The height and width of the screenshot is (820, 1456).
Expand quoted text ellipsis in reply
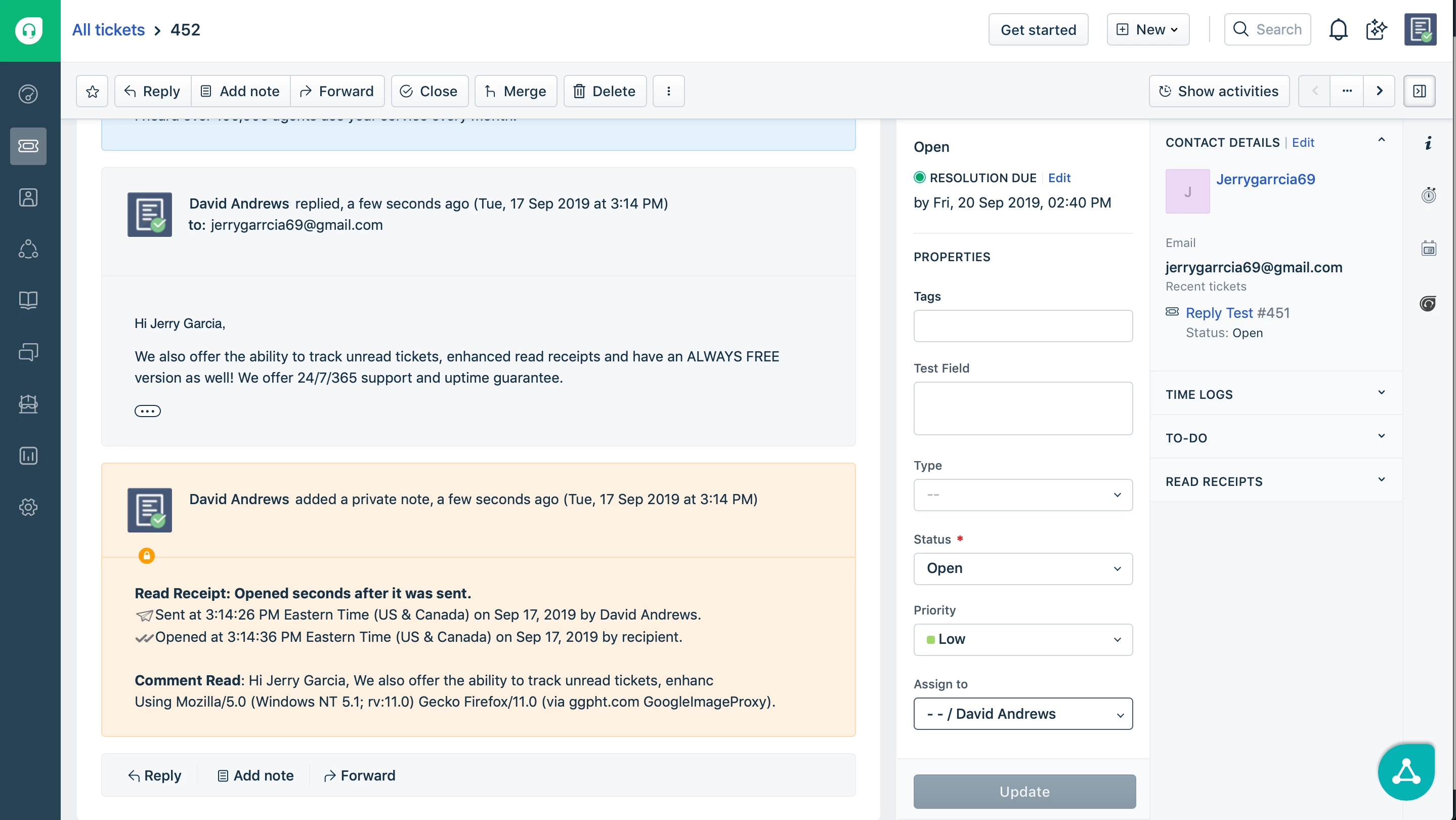pyautogui.click(x=148, y=411)
